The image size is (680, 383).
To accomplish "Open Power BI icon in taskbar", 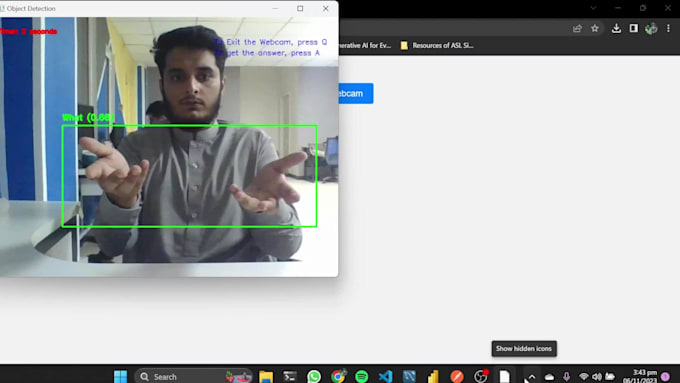I will pyautogui.click(x=433, y=376).
